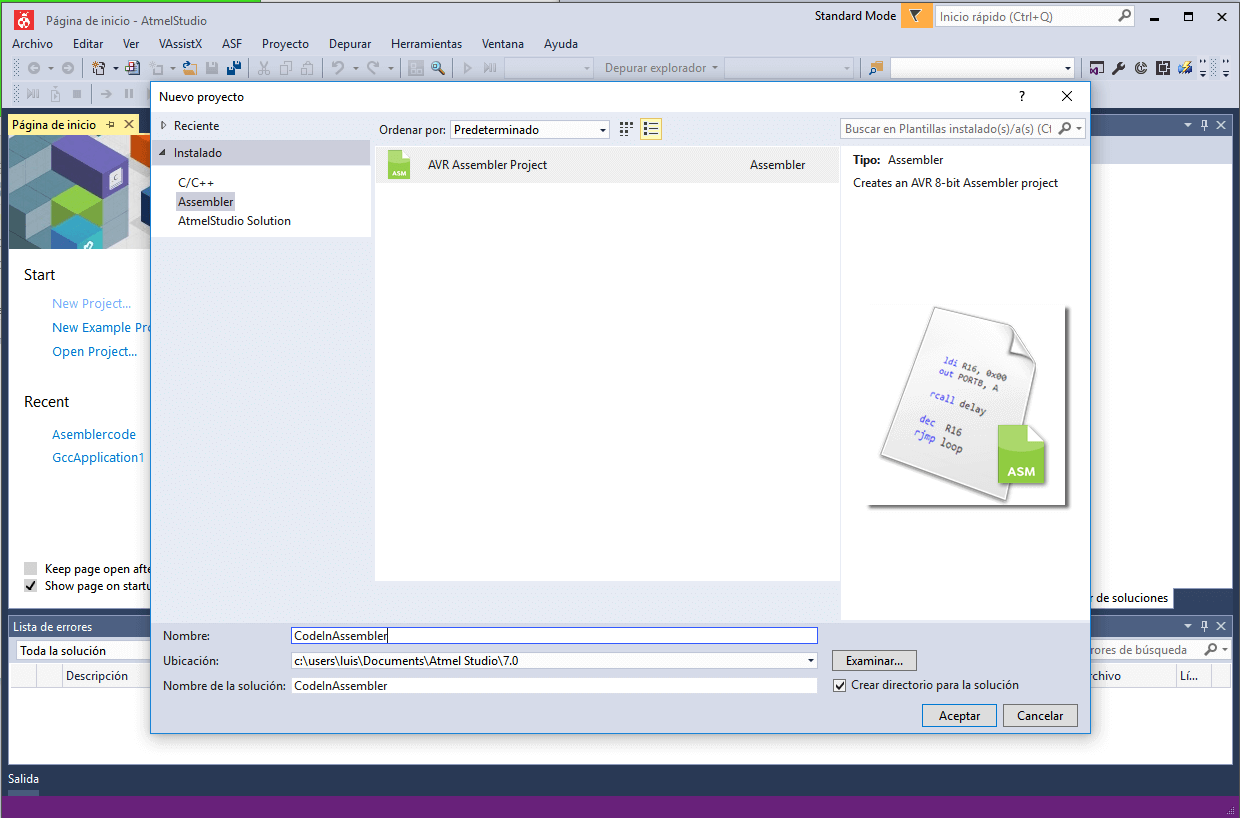Open the empty combo box next to Find in Files
Image resolution: width=1240 pixels, height=818 pixels.
[x=982, y=68]
